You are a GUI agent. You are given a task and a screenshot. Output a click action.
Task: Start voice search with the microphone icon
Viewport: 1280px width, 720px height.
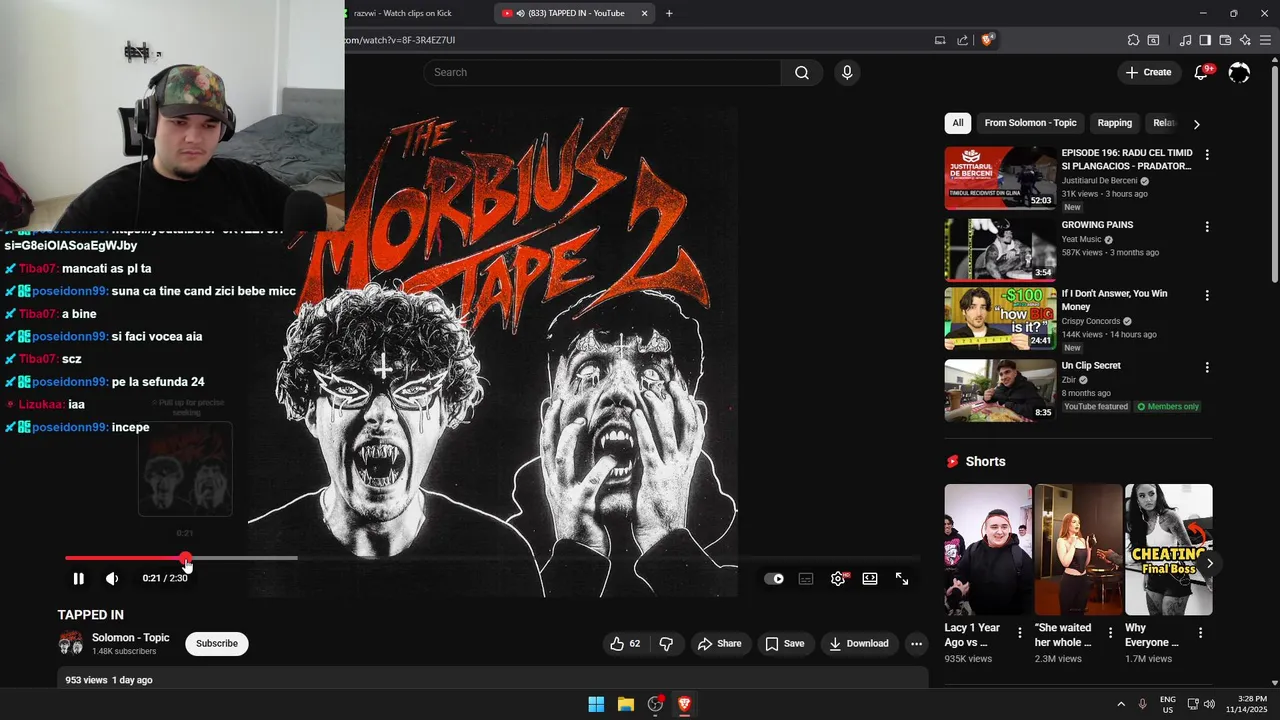coord(847,72)
